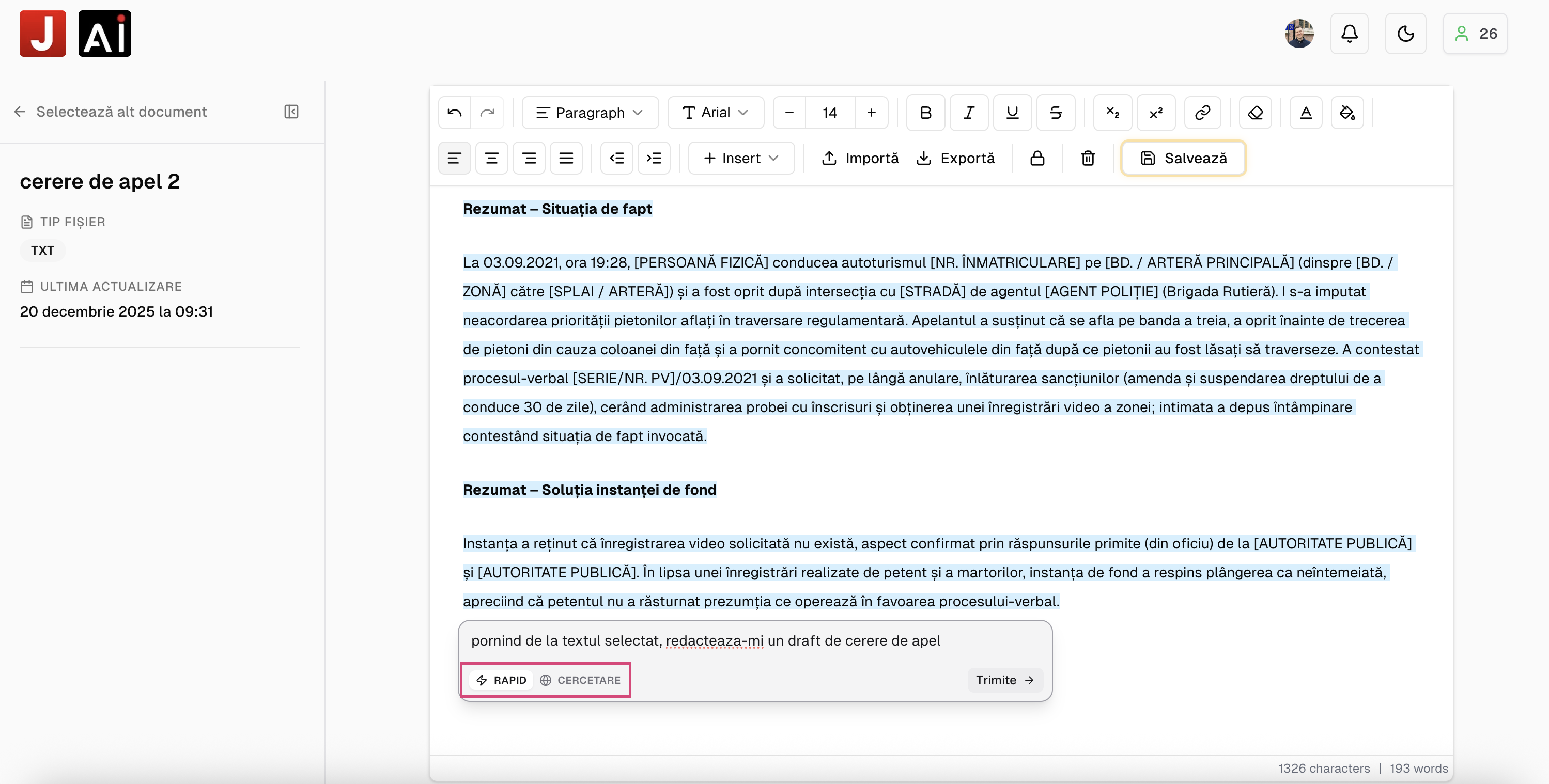Toggle dark mode with the moon icon

[x=1405, y=34]
